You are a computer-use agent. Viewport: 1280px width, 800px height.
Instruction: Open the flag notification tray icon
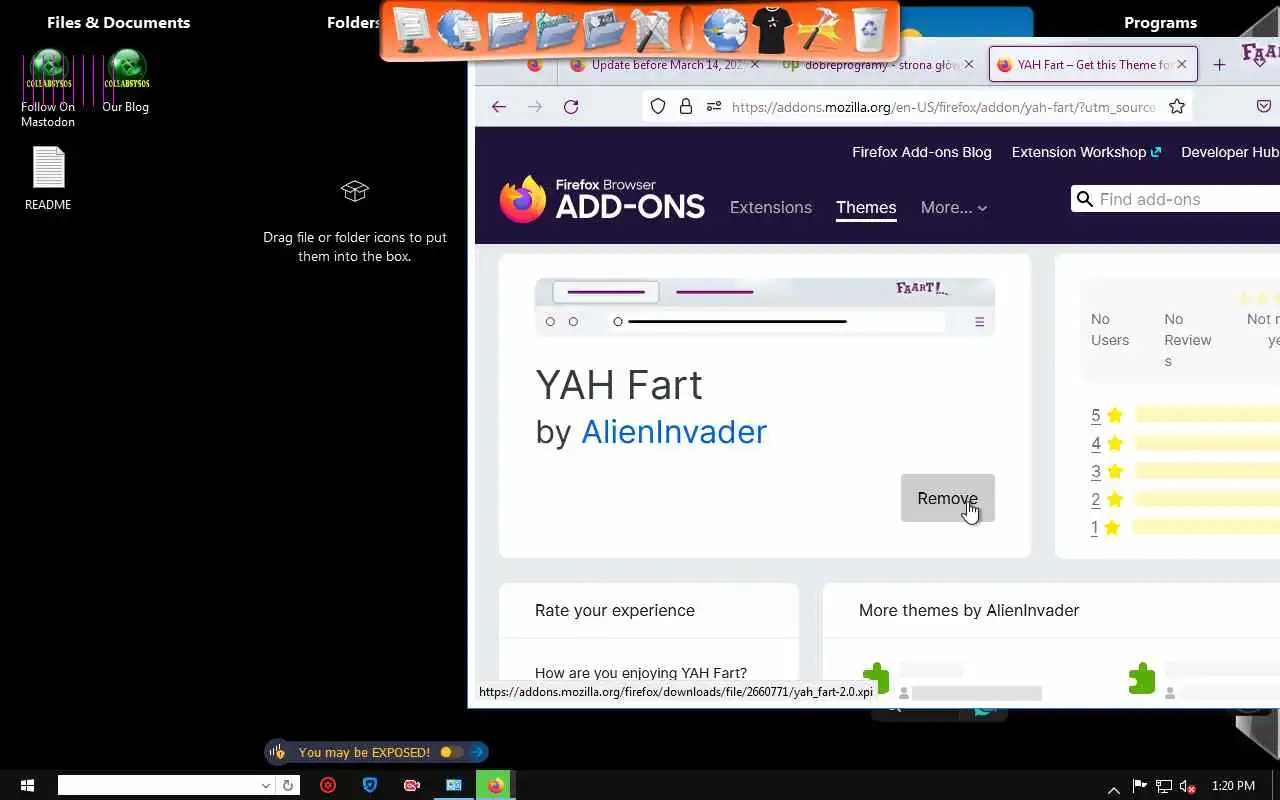click(x=1139, y=786)
